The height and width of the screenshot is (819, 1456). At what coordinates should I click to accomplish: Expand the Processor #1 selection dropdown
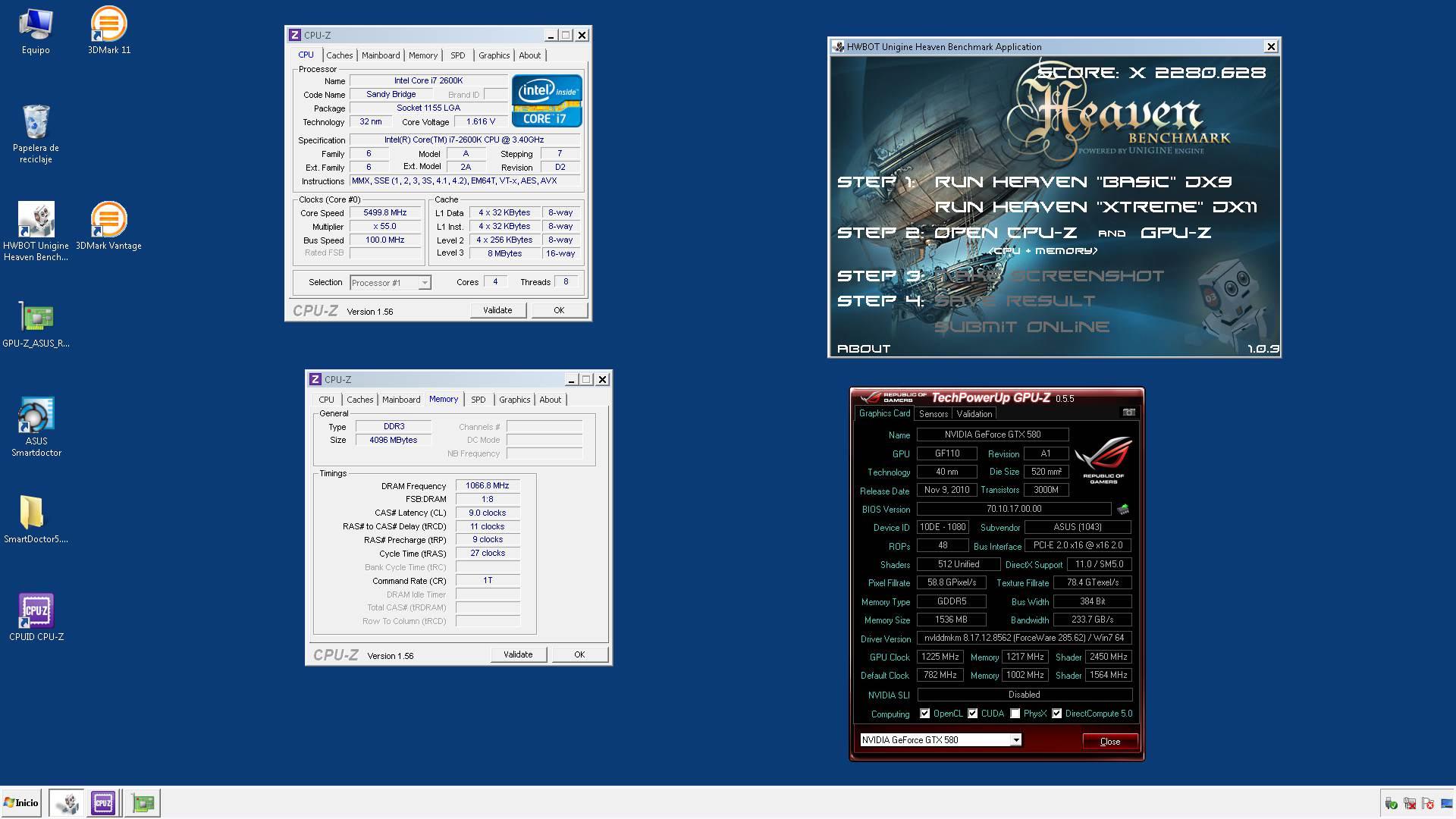point(425,283)
